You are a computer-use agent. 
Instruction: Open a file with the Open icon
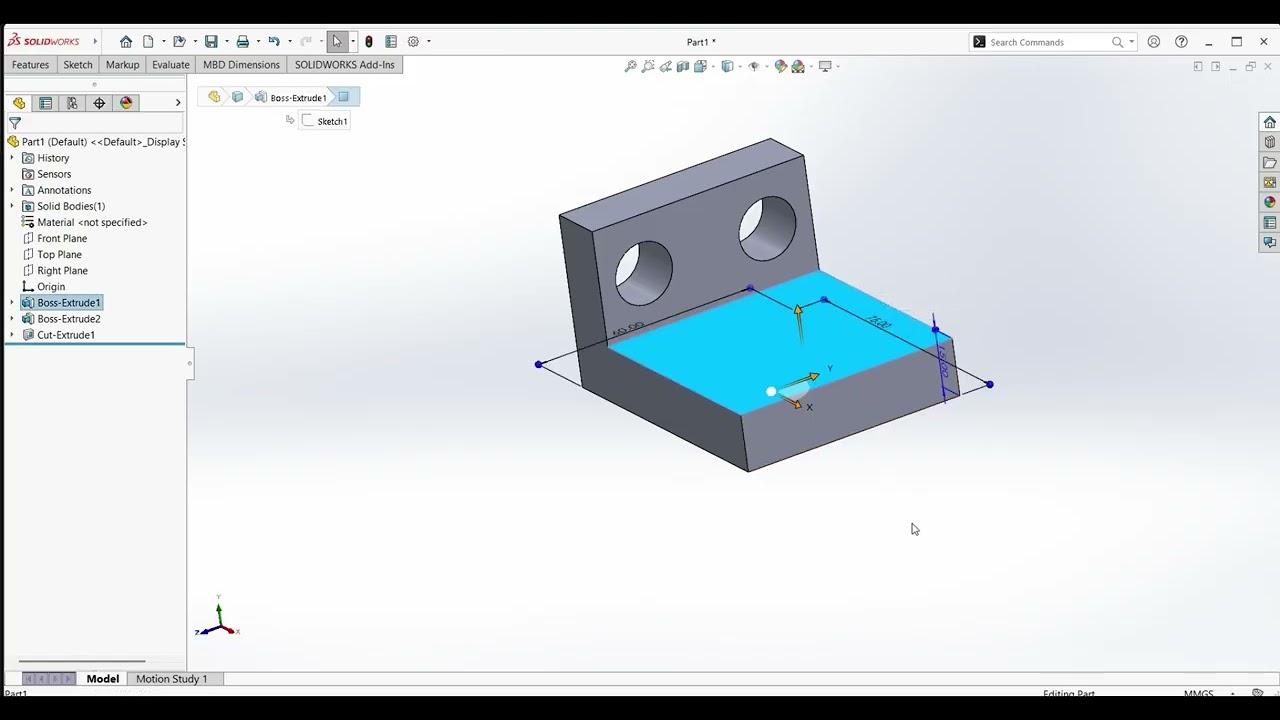179,42
